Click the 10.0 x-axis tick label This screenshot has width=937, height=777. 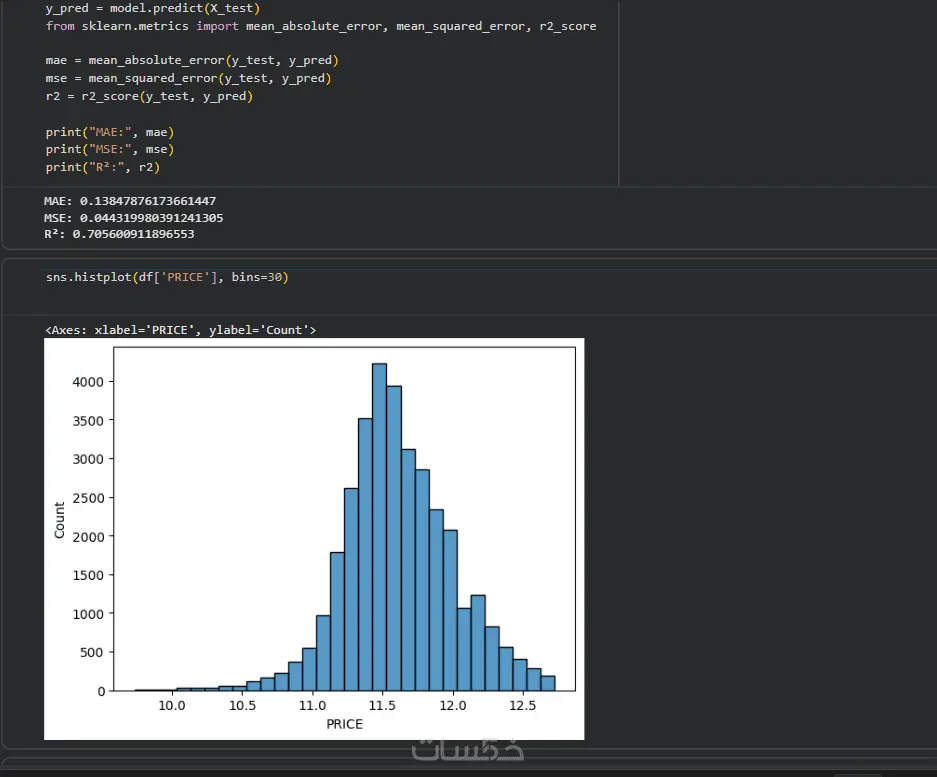(x=172, y=706)
